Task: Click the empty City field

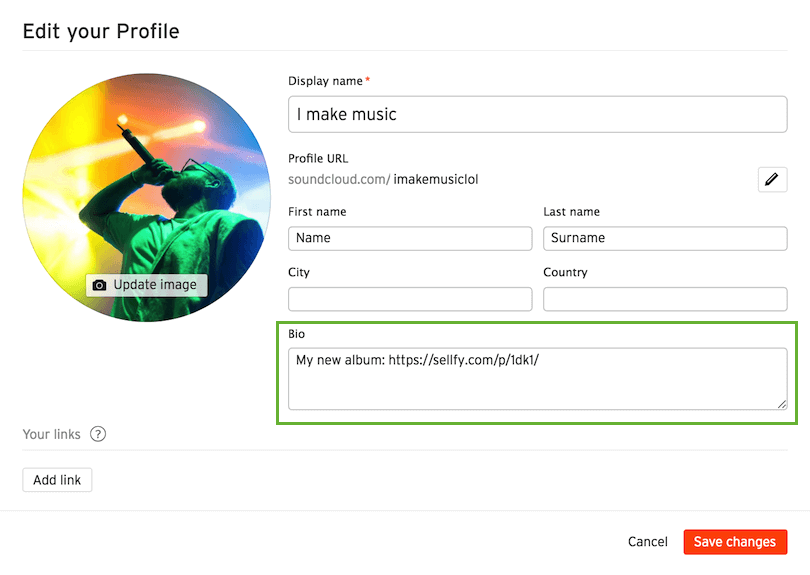Action: pyautogui.click(x=410, y=299)
